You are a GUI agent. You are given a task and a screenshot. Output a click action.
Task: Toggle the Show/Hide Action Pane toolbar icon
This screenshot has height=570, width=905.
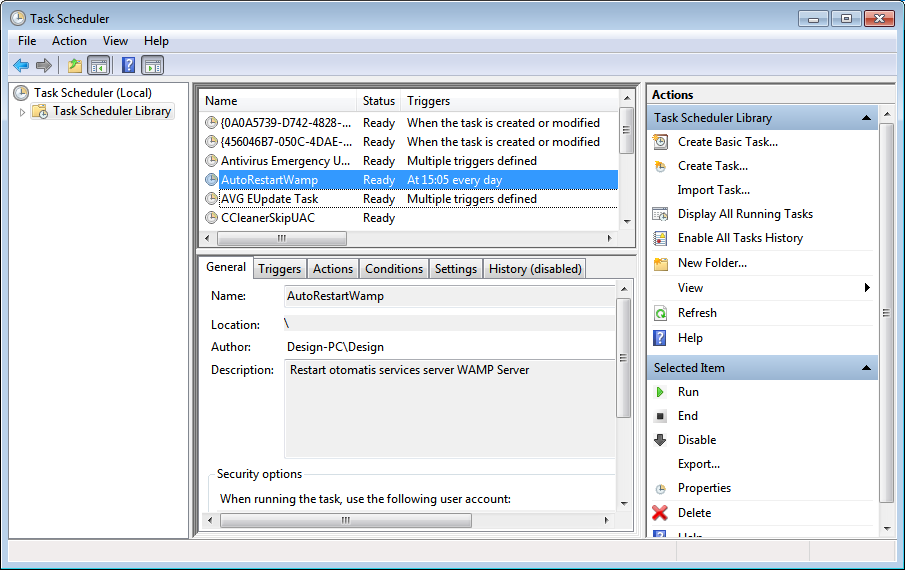(x=153, y=65)
